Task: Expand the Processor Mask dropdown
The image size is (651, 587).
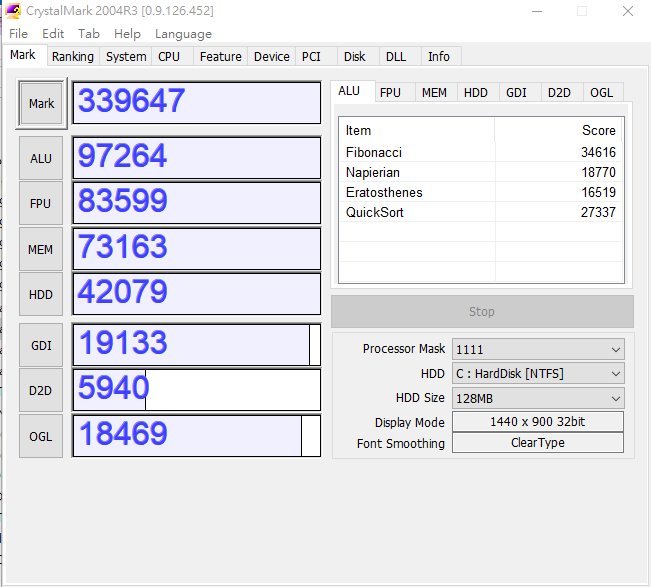Action: point(537,349)
